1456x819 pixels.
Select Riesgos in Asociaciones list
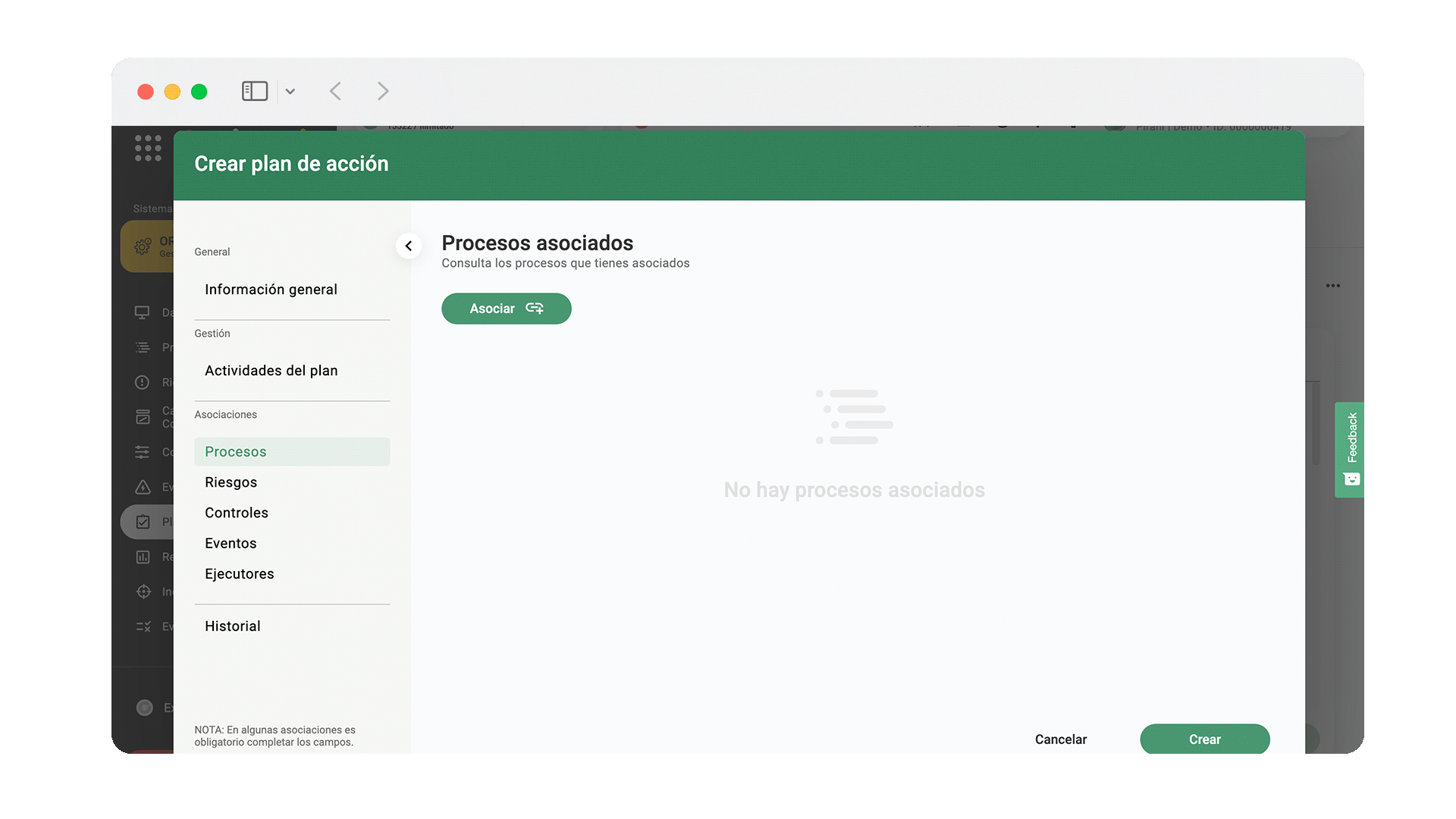point(231,482)
